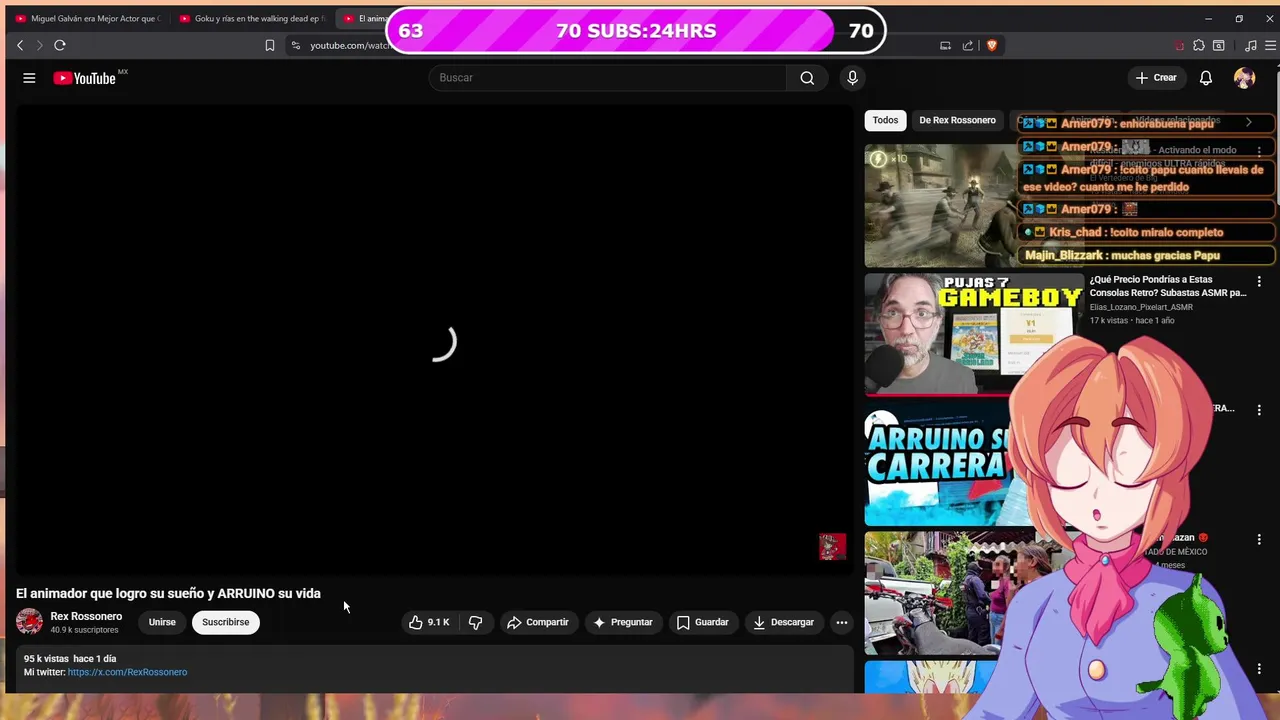
Task: Open options menu for the motorcycle video
Action: pyautogui.click(x=1259, y=539)
